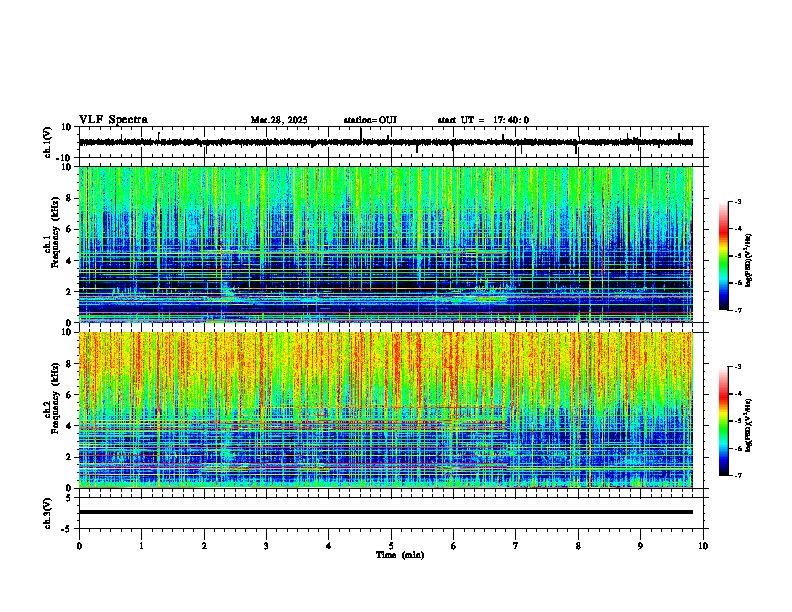The width and height of the screenshot is (792, 612).
Task: Click time-axis tick label "7"
Action: point(516,546)
